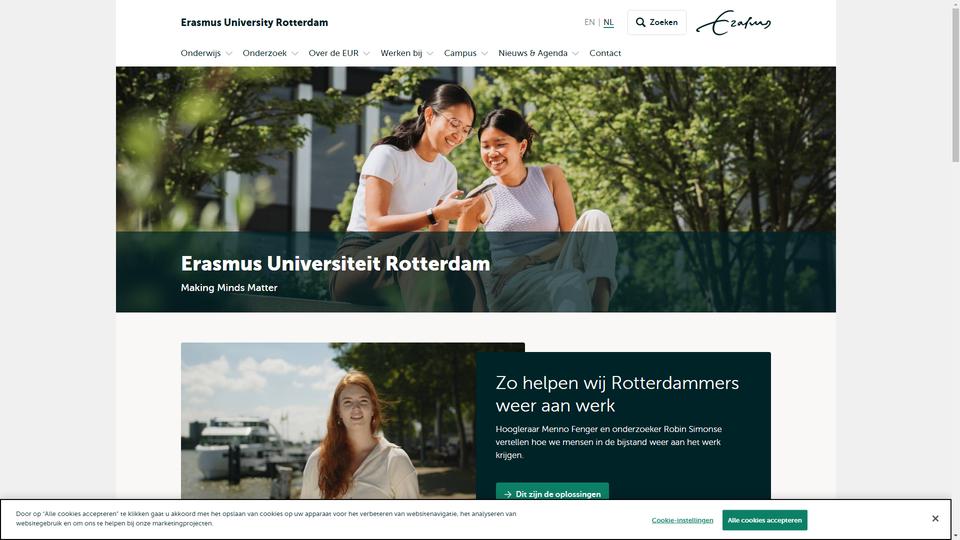960x540 pixels.
Task: Expand the Werken bij chevron
Action: pos(430,53)
